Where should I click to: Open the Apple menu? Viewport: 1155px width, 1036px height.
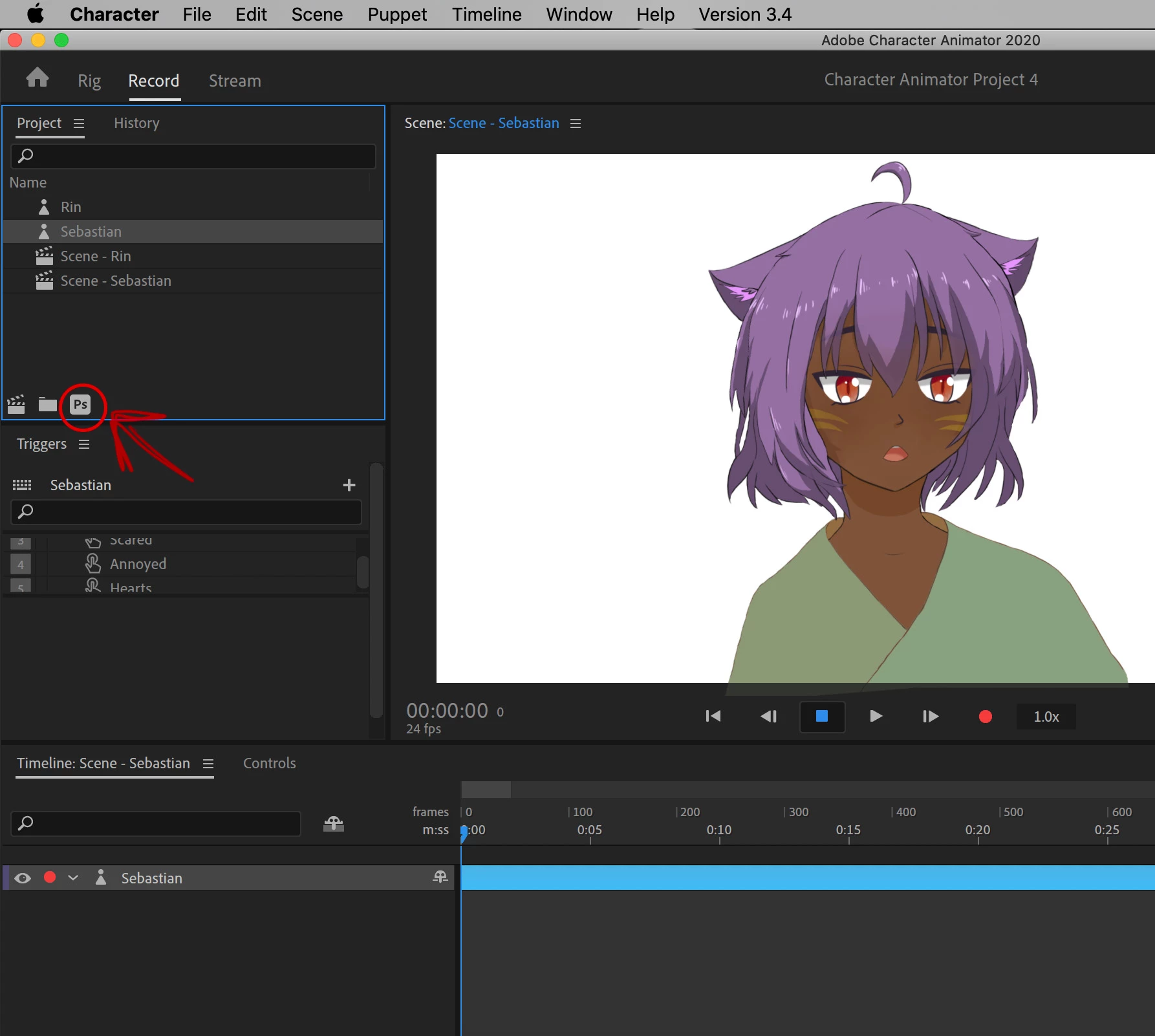pos(36,14)
